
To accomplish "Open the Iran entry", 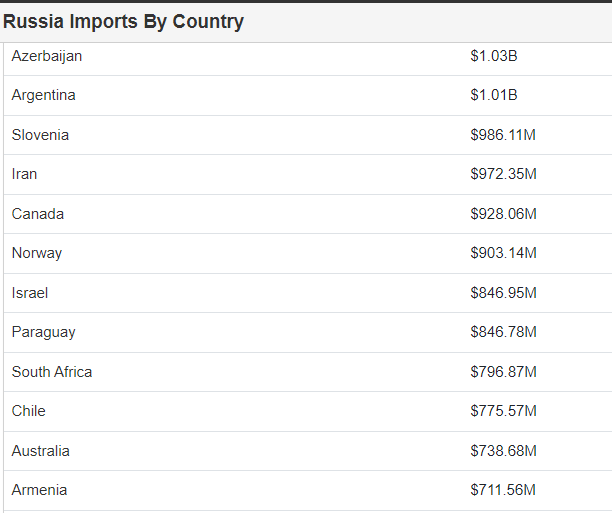I will click(x=24, y=174).
